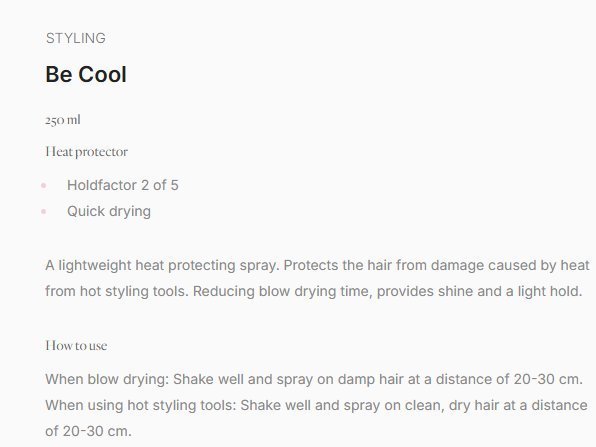596x447 pixels.
Task: Click the When blow drying instruction line
Action: pyautogui.click(x=314, y=379)
